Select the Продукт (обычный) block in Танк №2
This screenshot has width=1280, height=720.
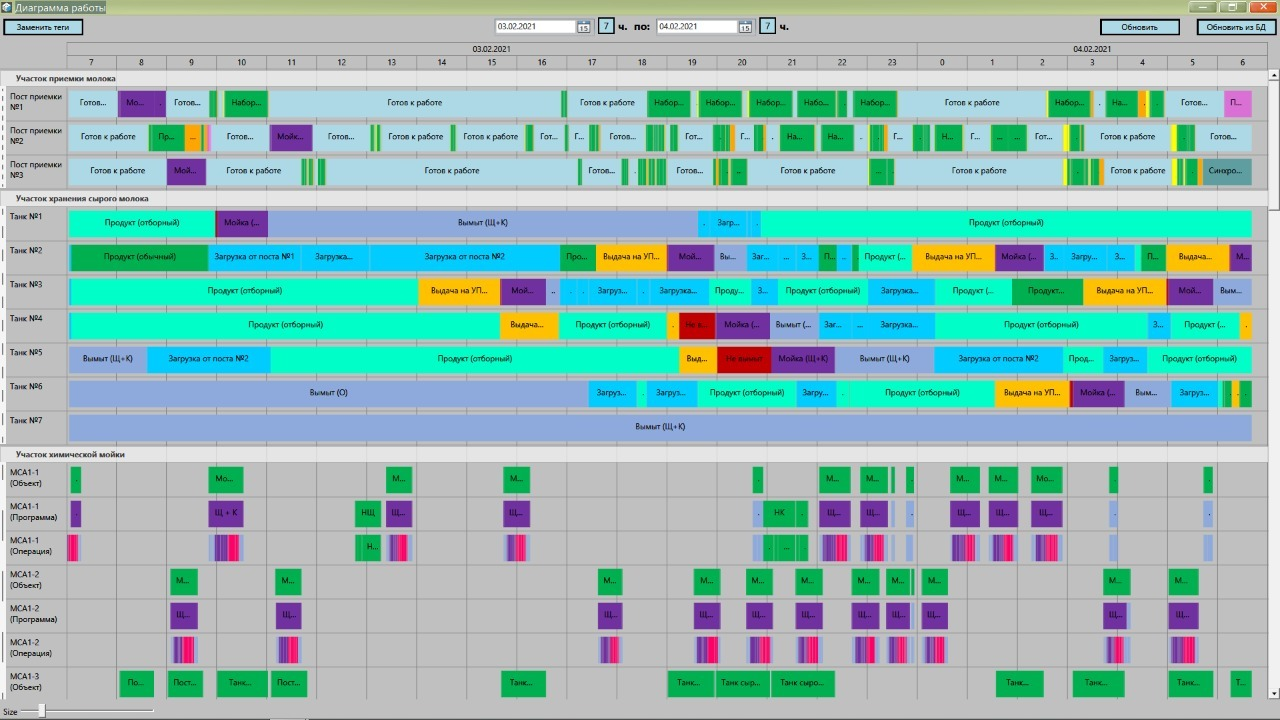click(140, 257)
